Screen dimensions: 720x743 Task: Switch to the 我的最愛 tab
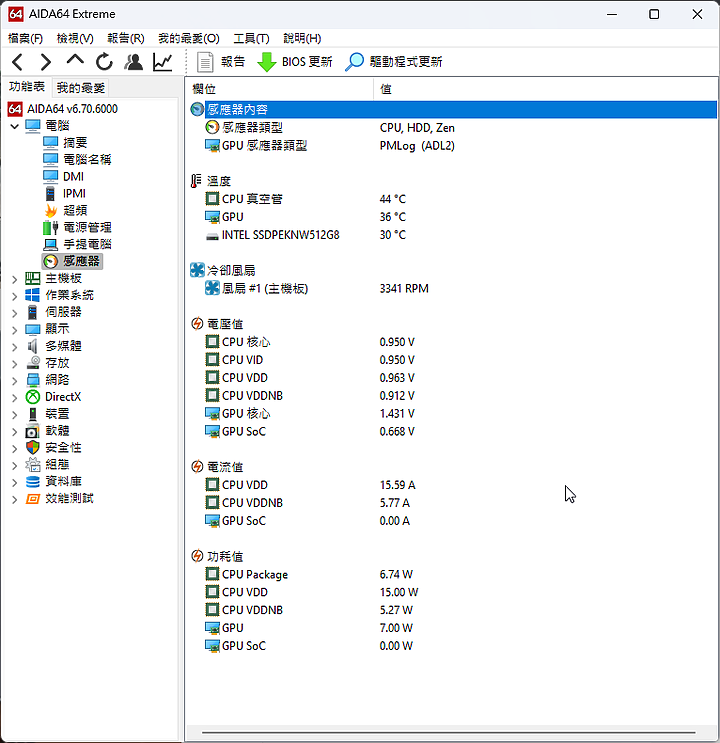pyautogui.click(x=81, y=88)
